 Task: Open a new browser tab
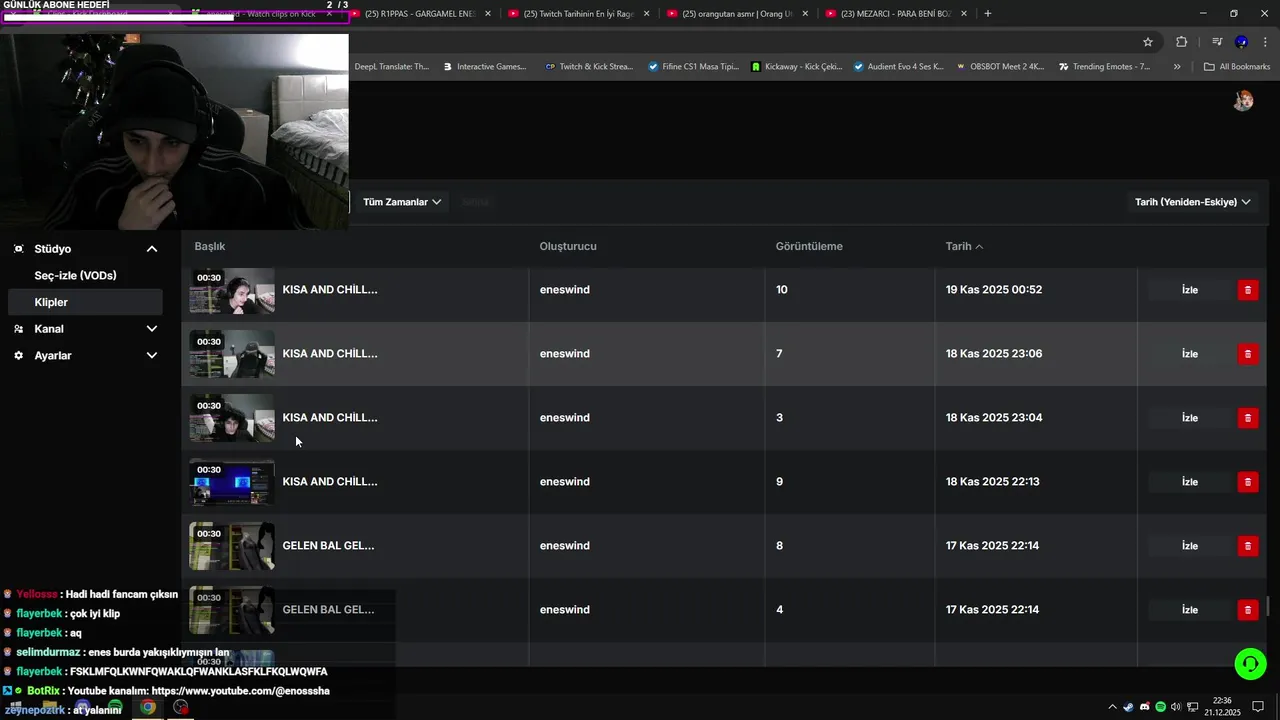(988, 14)
